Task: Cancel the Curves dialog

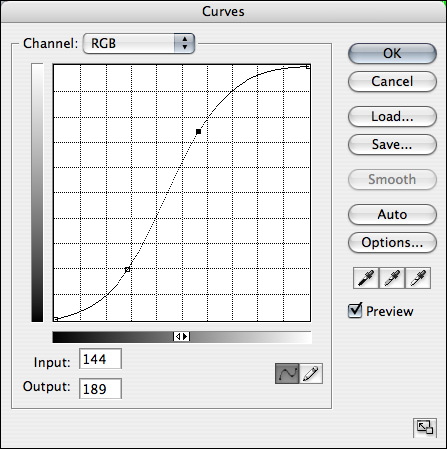Action: (392, 81)
